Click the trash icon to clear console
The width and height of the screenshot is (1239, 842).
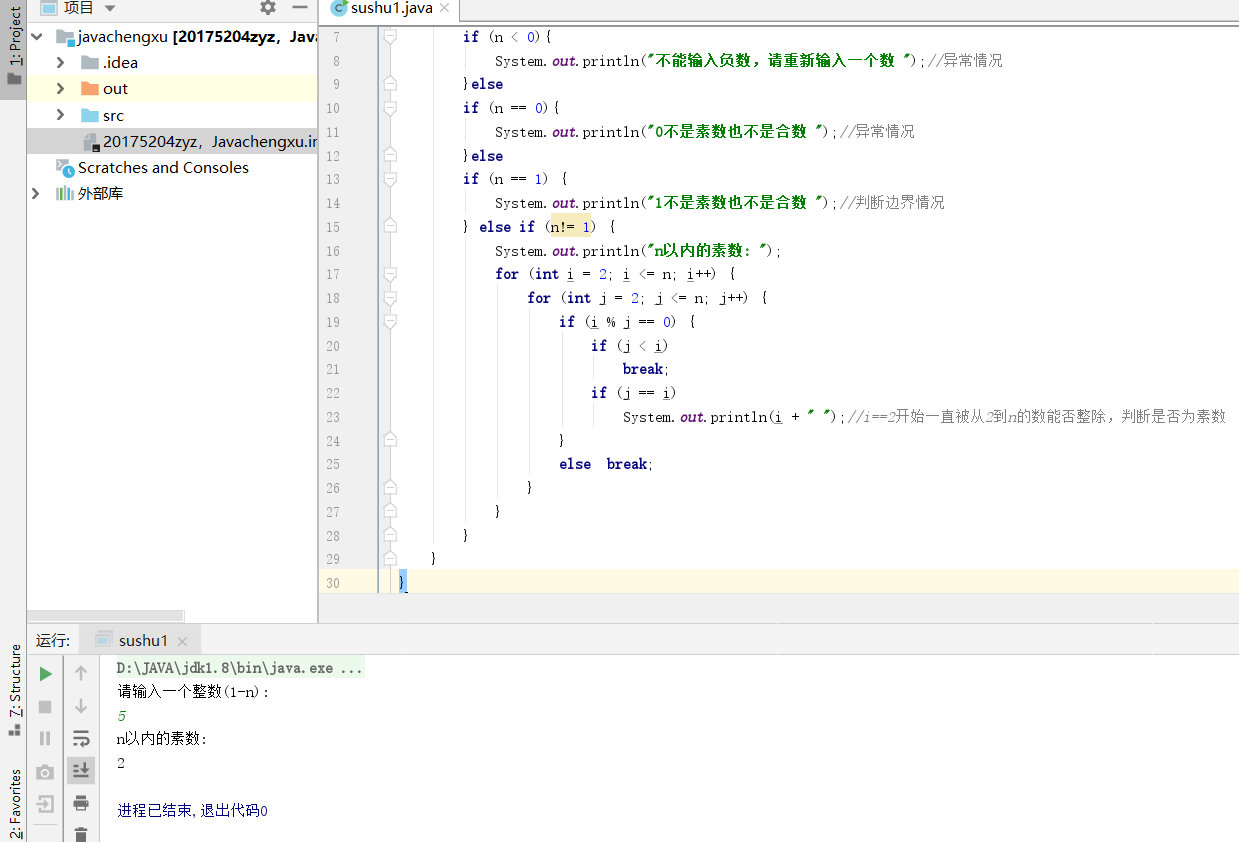pos(81,834)
